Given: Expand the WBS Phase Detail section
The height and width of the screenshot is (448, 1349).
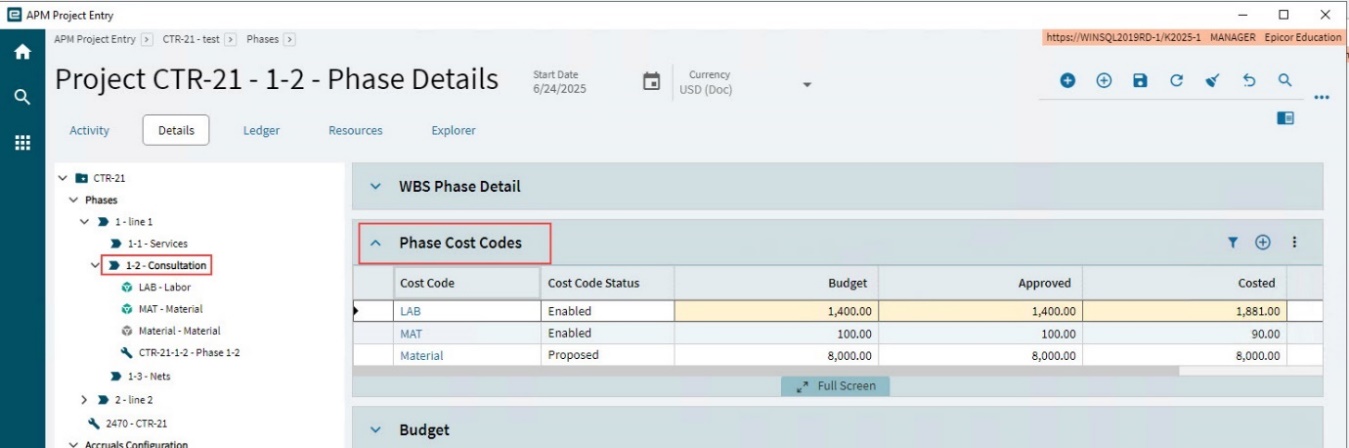Looking at the screenshot, I should pyautogui.click(x=376, y=186).
